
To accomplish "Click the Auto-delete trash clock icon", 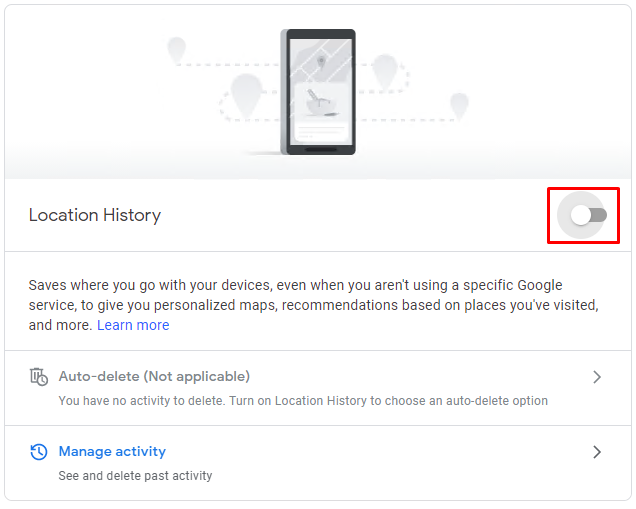I will pyautogui.click(x=39, y=377).
